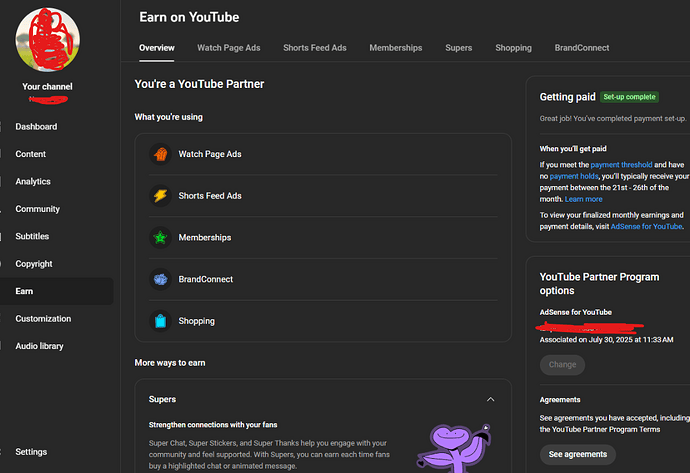The width and height of the screenshot is (690, 473).
Task: Click the "When you'll get paid" label
Action: tap(573, 149)
